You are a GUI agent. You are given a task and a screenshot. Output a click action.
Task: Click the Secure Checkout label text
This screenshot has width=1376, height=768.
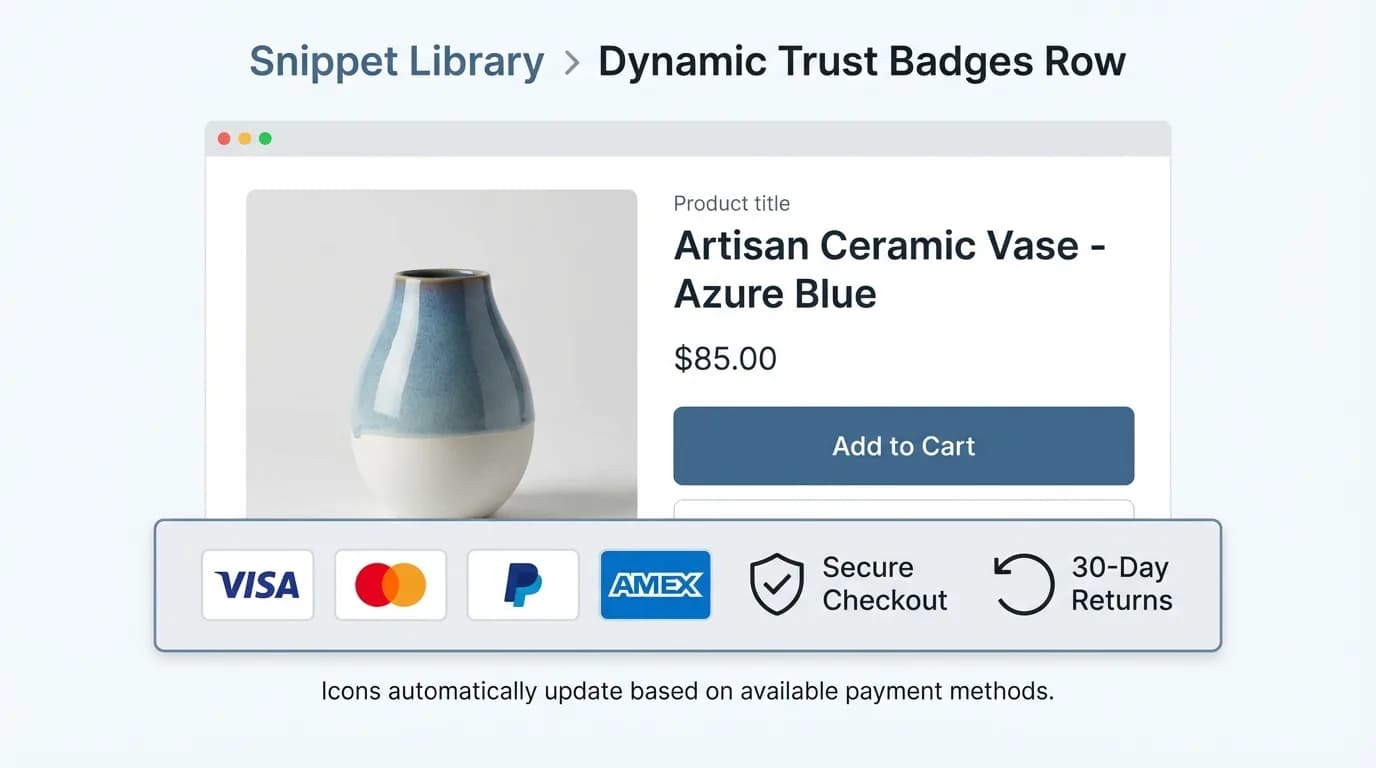coord(885,584)
